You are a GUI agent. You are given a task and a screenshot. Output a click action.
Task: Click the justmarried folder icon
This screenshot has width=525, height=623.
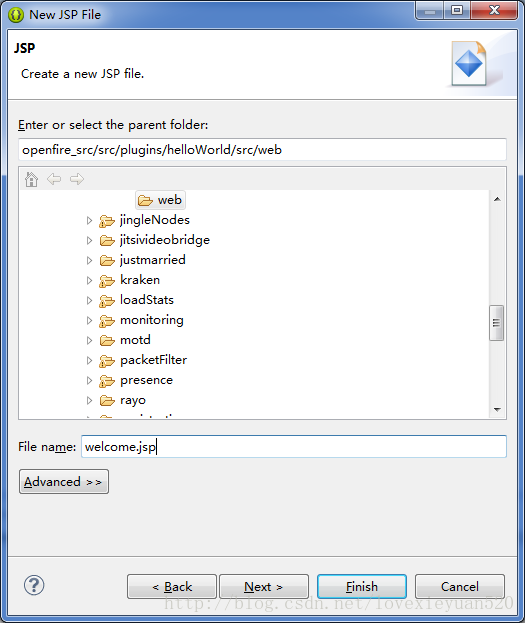pos(107,260)
